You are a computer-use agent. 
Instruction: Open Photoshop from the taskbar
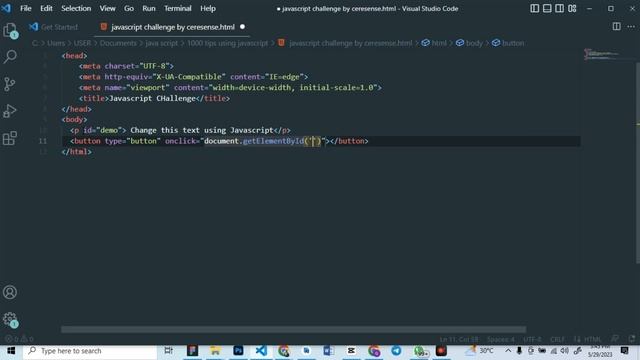(x=238, y=351)
